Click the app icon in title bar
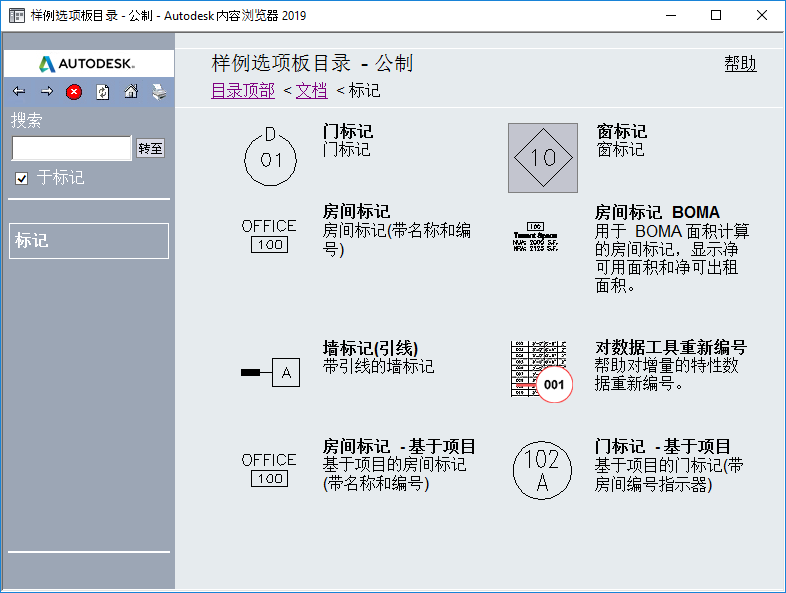This screenshot has height=593, width=786. coord(17,16)
